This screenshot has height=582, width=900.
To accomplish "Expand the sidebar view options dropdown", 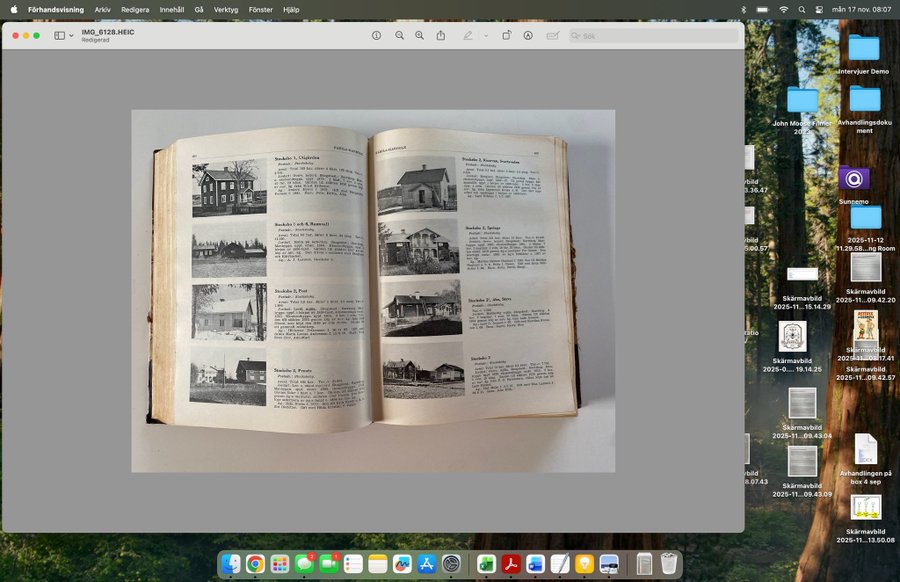I will click(71, 36).
